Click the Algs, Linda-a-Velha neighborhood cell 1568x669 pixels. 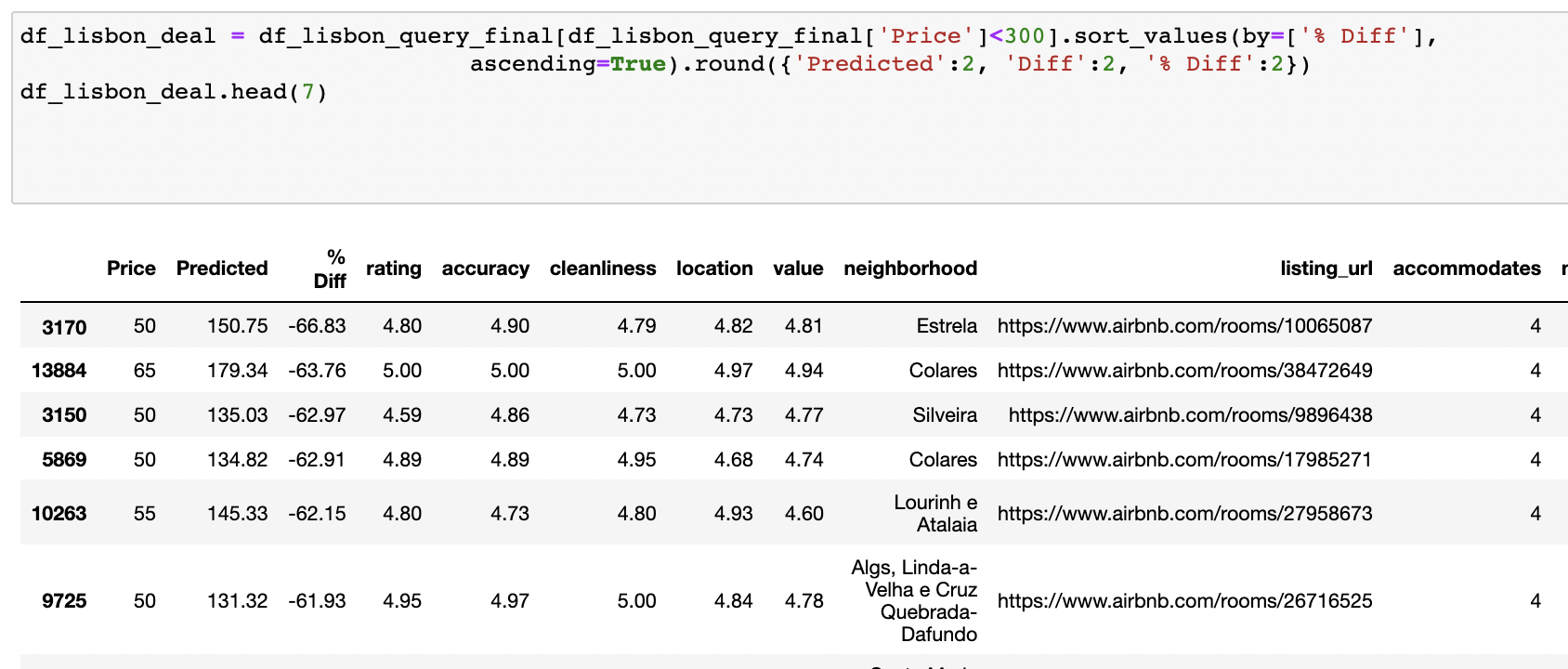tap(914, 601)
